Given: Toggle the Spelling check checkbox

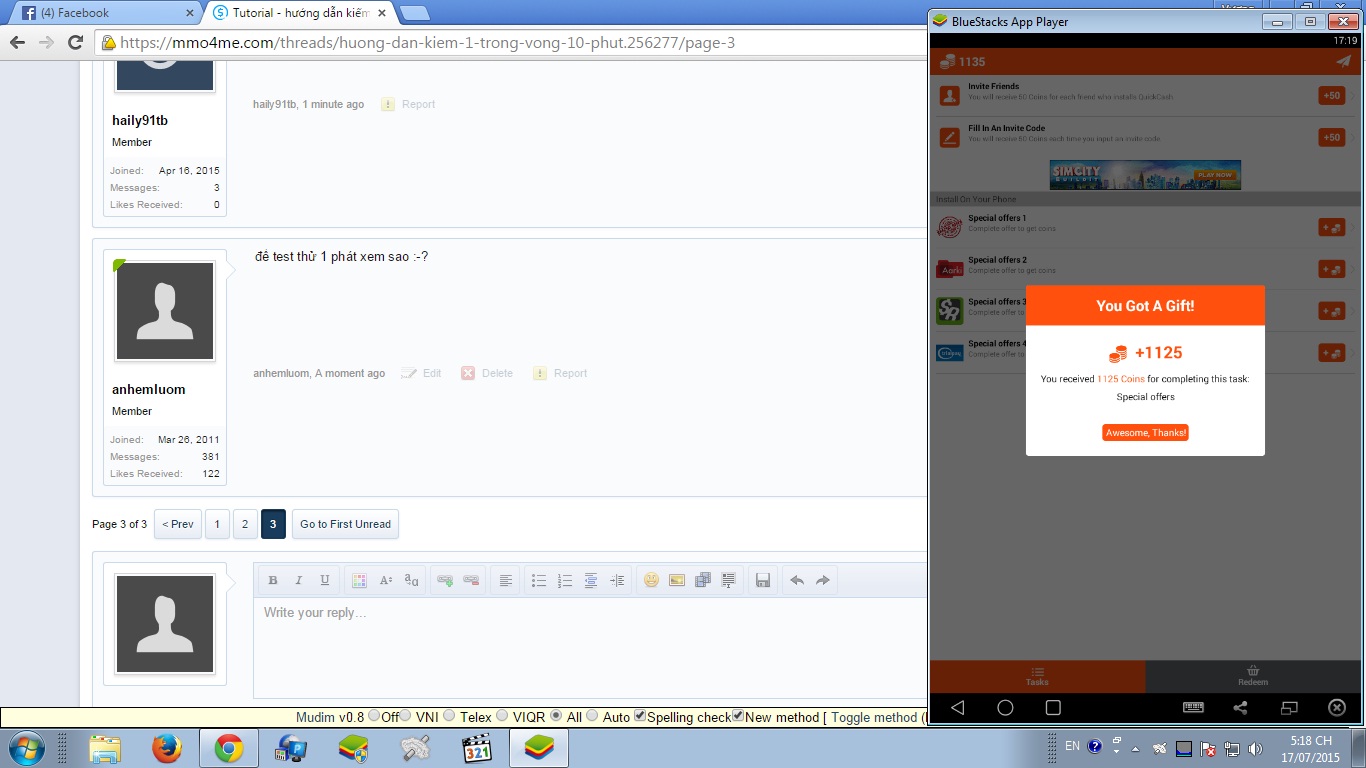Looking at the screenshot, I should pyautogui.click(x=640, y=716).
